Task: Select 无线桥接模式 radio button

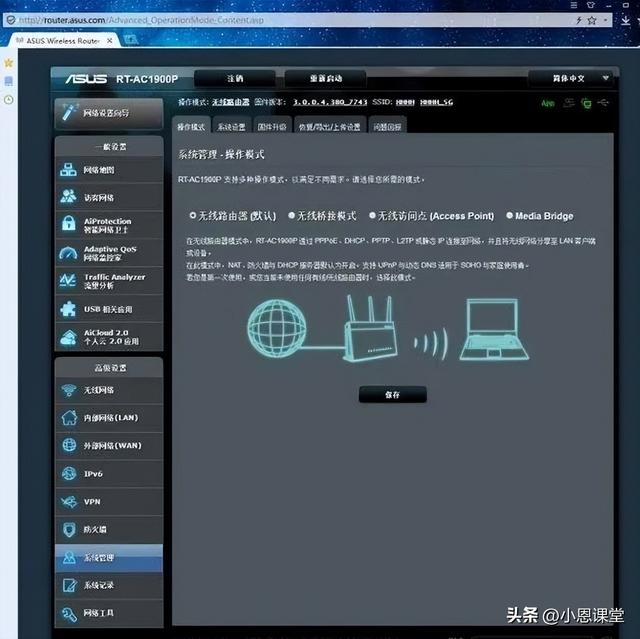Action: pos(291,215)
